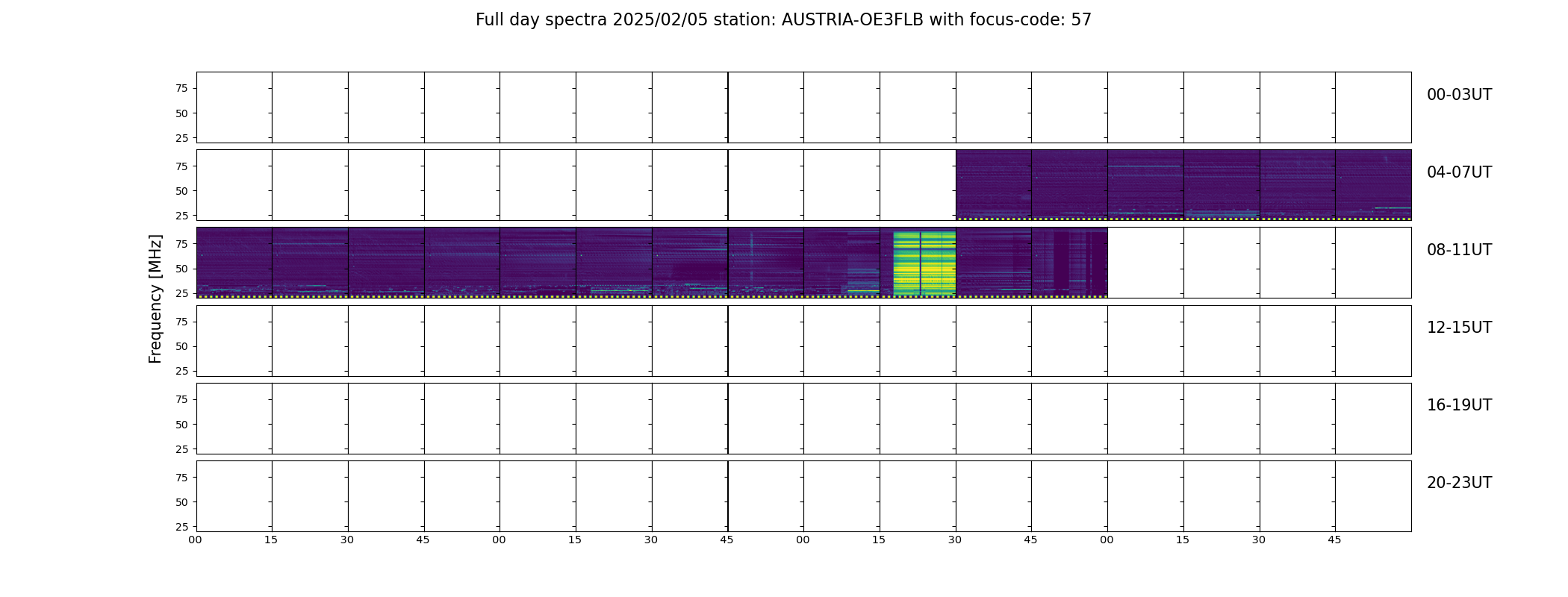1568x597 pixels.
Task: Click the '75' tick on the 08-11UT row
Action: coord(181,244)
